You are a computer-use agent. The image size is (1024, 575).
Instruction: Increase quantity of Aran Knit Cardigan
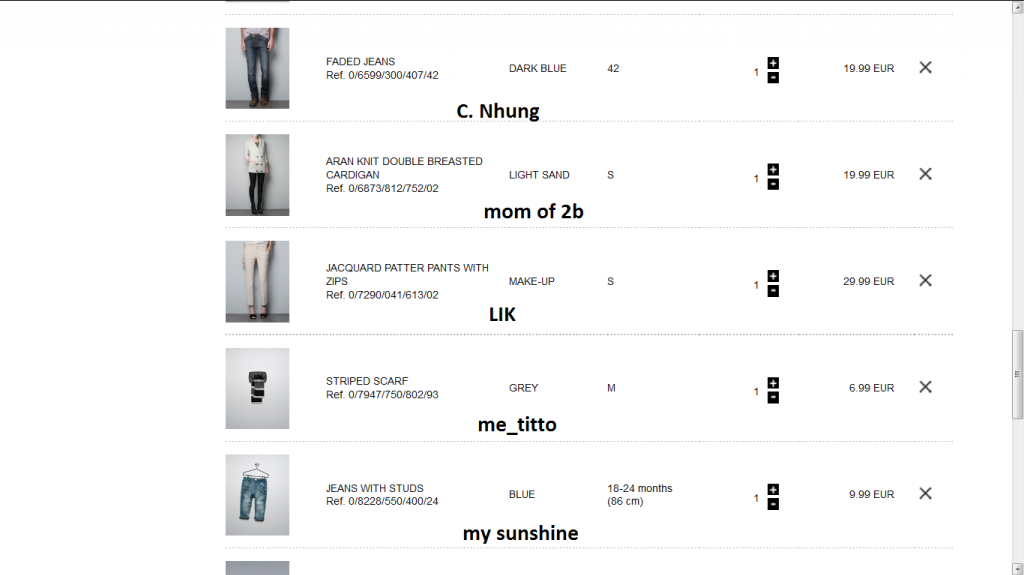click(x=773, y=169)
